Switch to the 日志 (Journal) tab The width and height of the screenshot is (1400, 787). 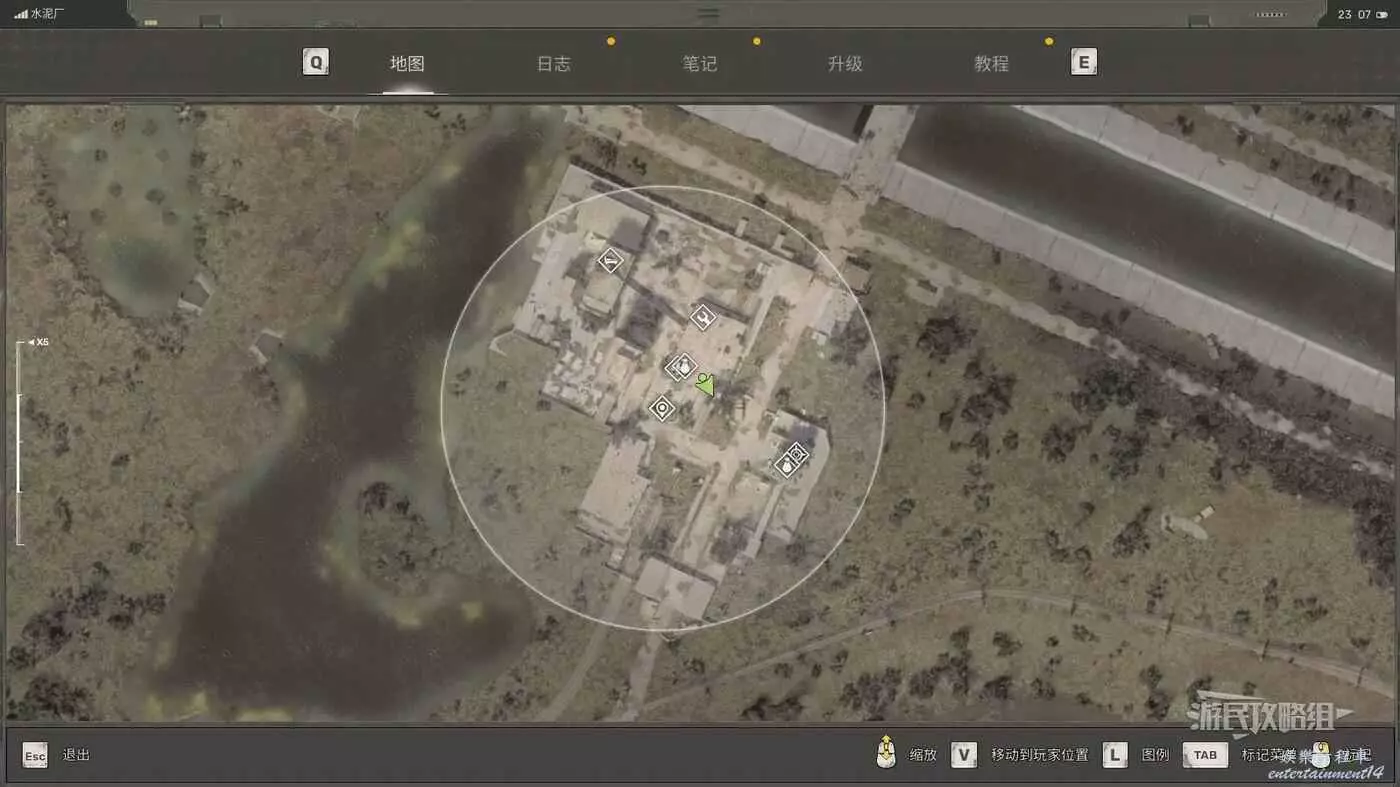(x=553, y=64)
